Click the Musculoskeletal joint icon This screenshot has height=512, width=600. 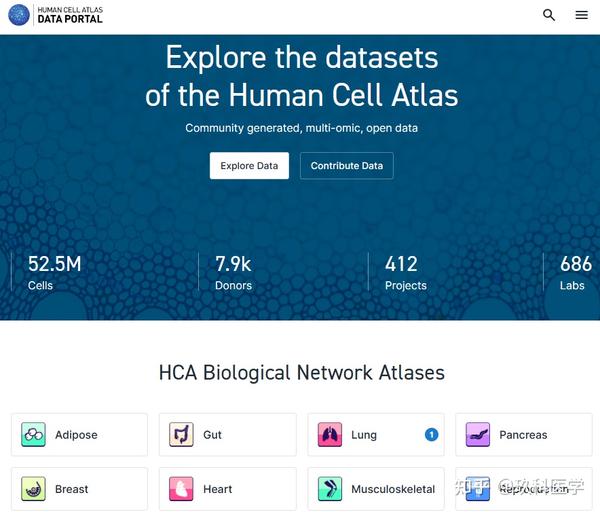tap(330, 489)
